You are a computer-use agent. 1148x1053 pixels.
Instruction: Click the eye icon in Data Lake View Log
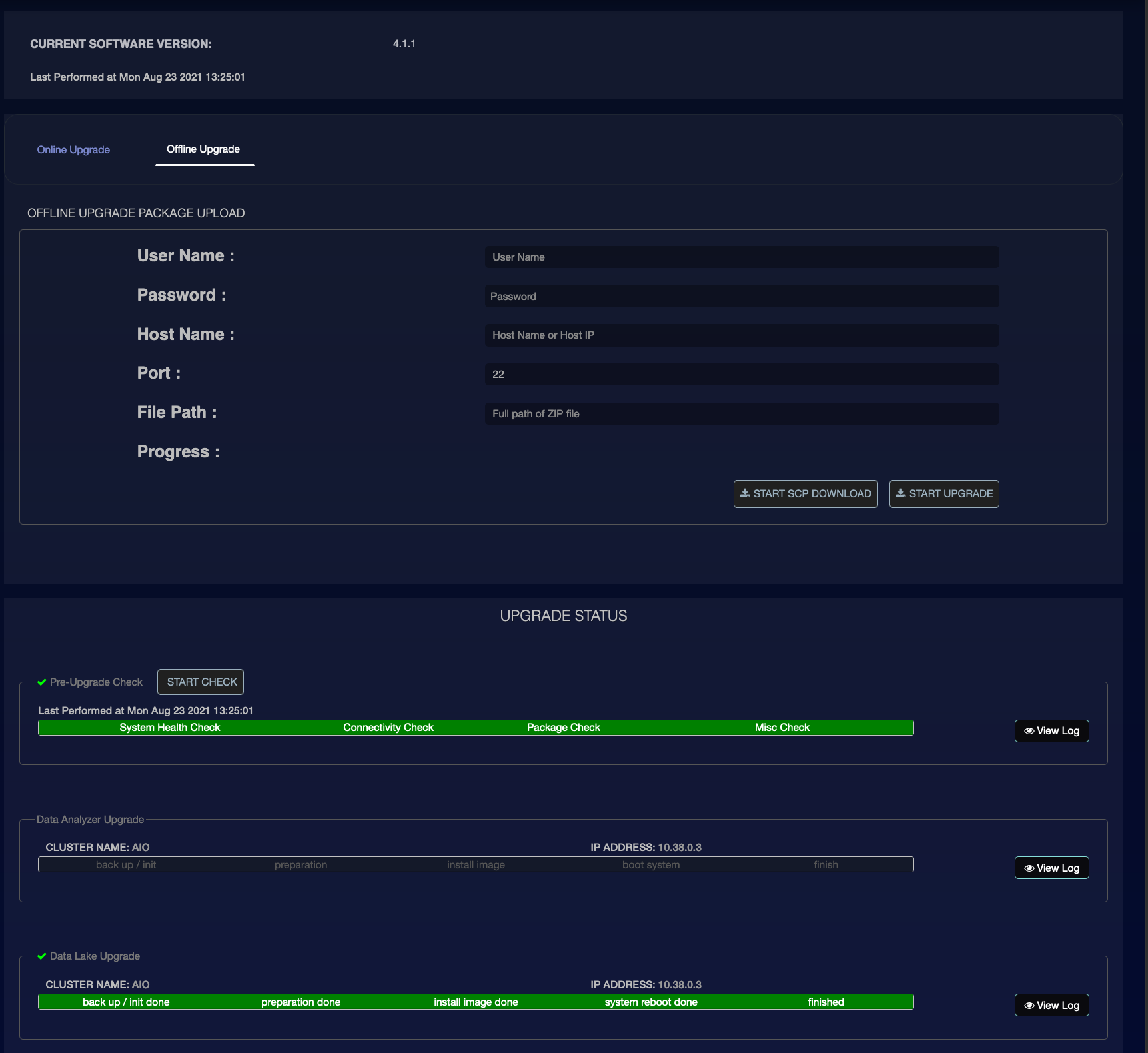pos(1029,1006)
